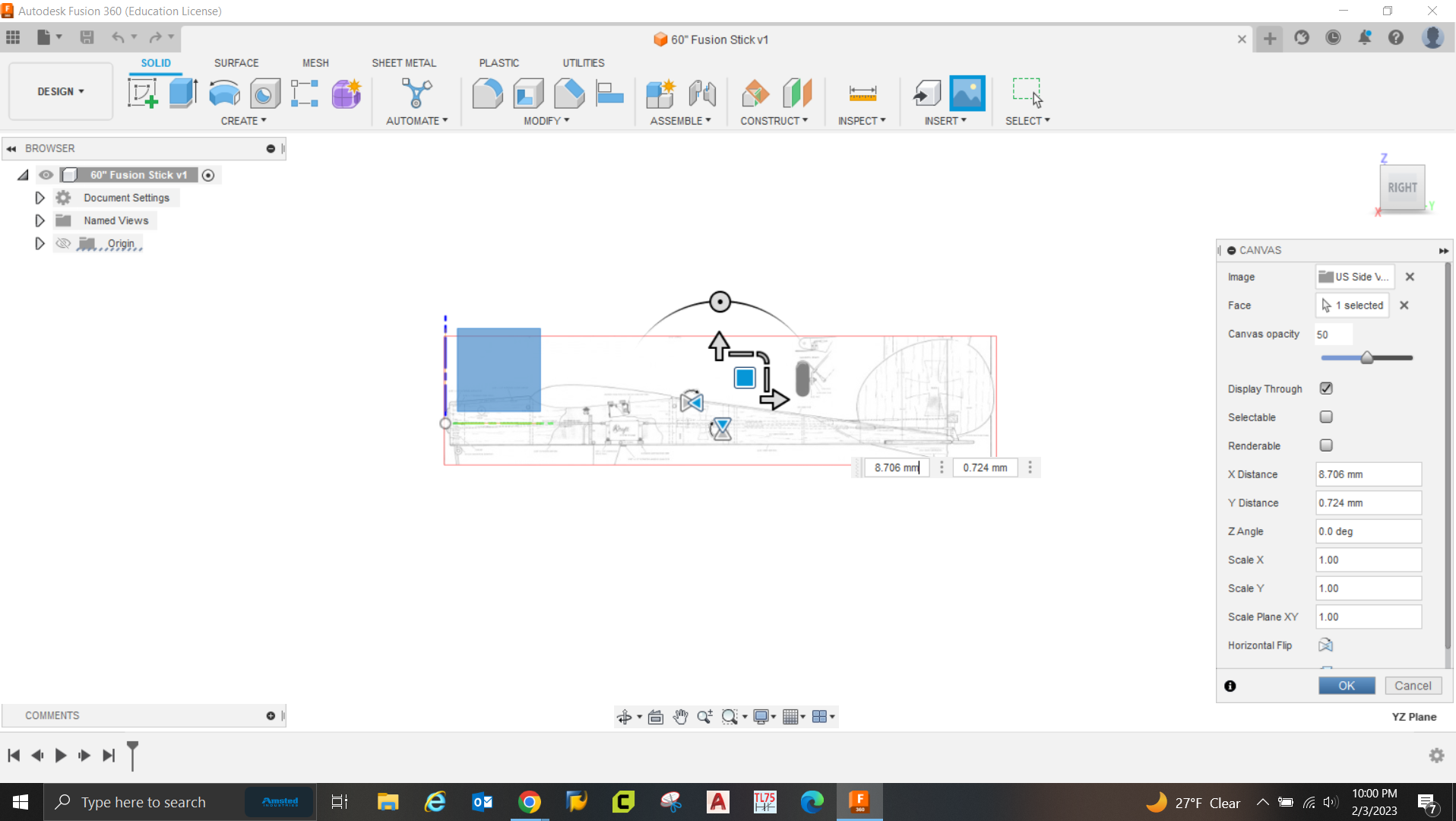The image size is (1456, 821).
Task: Open the SHEET METAL tab
Action: (x=404, y=62)
